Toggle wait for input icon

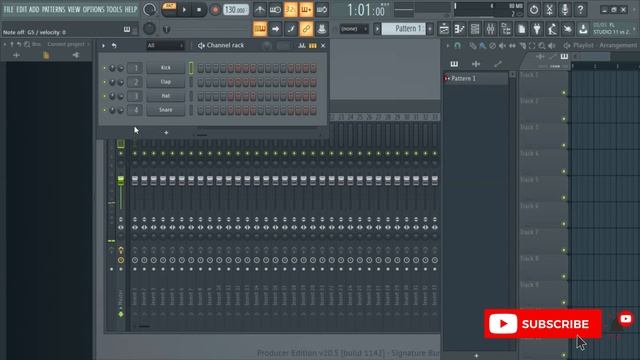pyautogui.click(x=275, y=9)
